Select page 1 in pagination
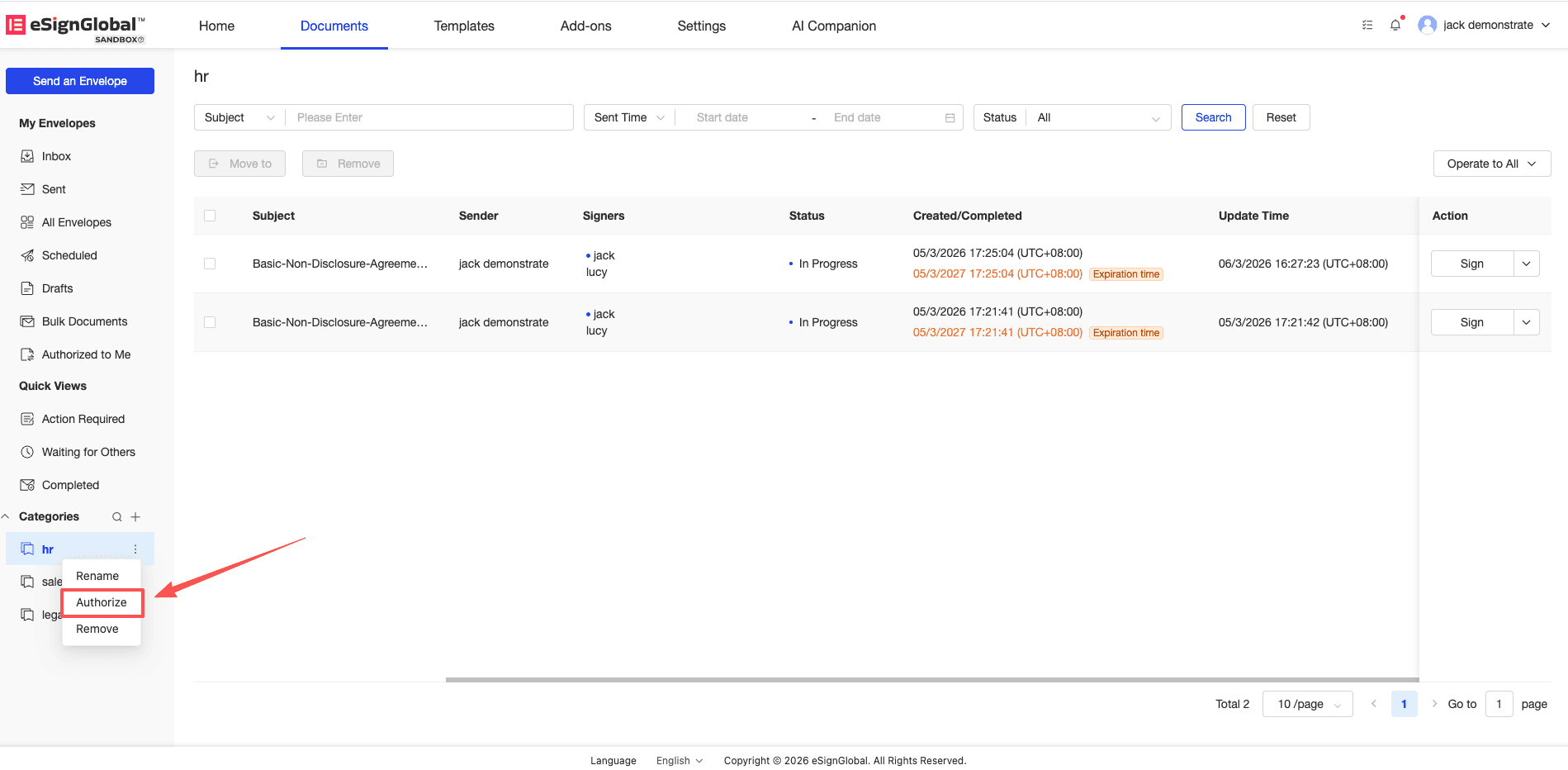This screenshot has height=770, width=1568. [x=1404, y=704]
